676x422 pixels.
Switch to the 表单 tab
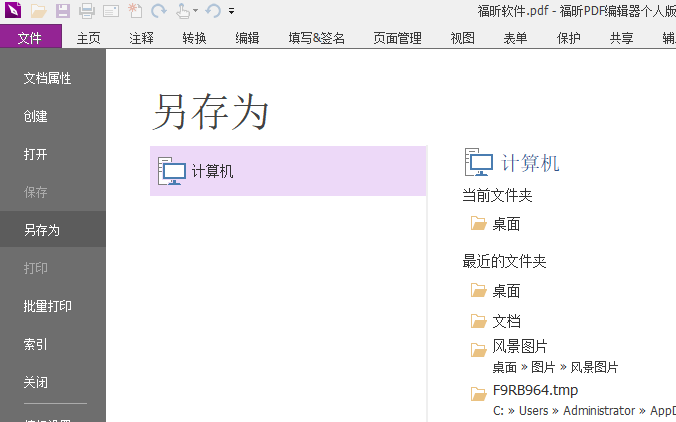[515, 38]
